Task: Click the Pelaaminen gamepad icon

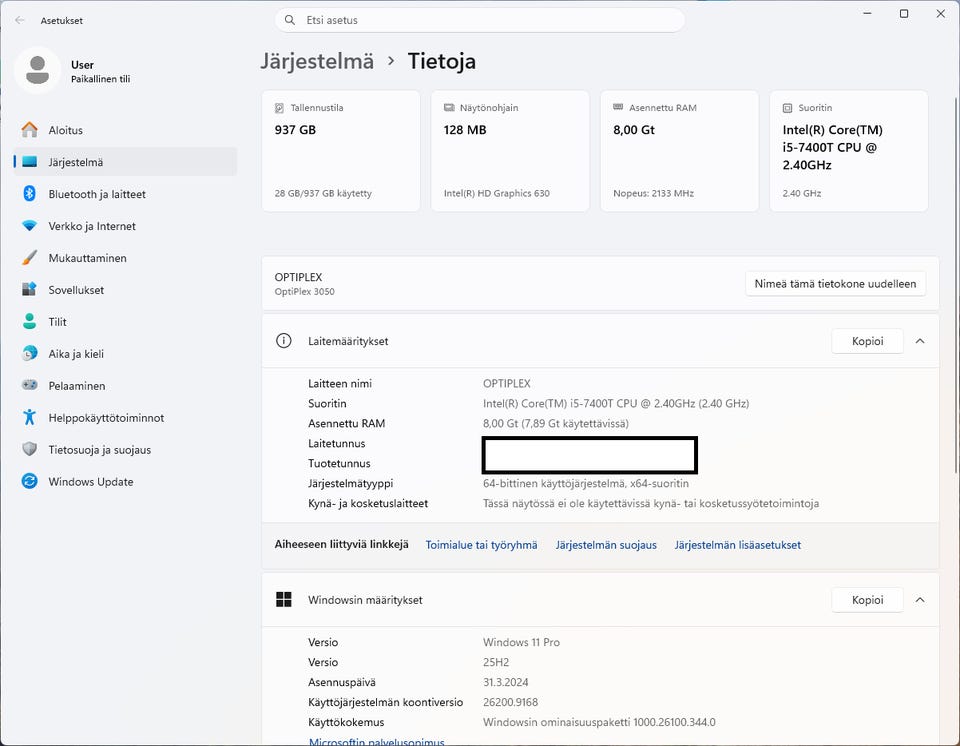Action: click(29, 385)
